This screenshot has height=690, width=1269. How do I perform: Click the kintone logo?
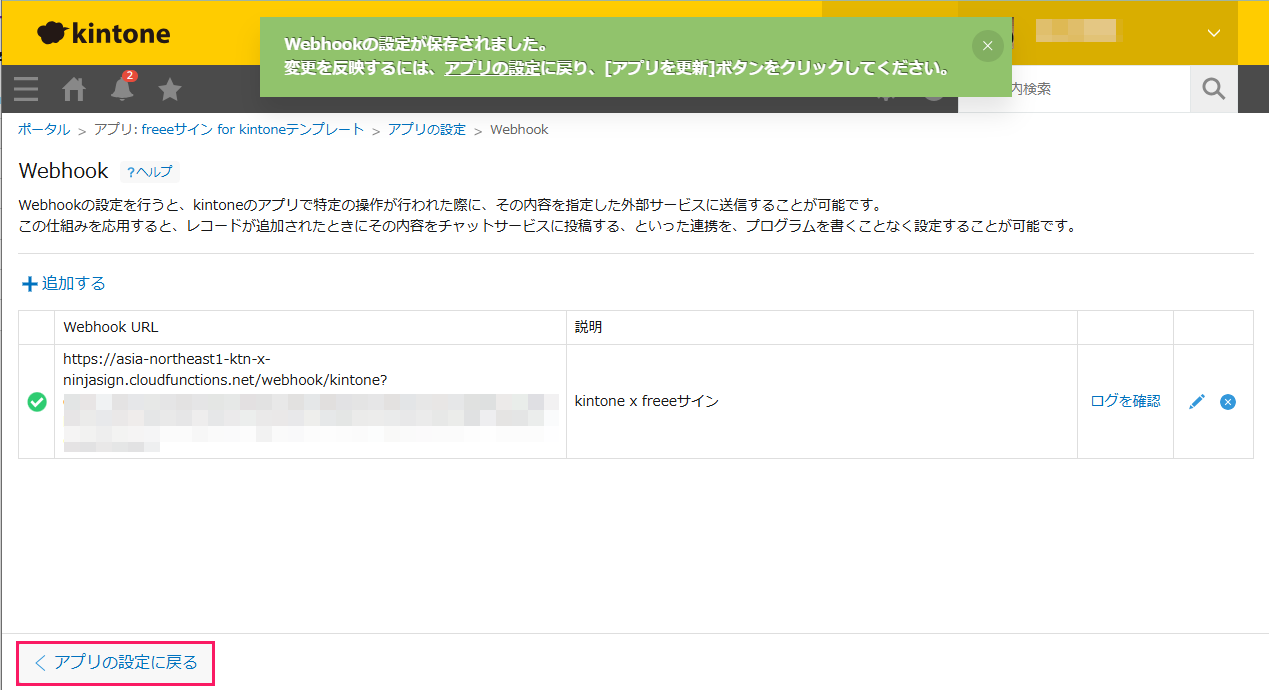tap(104, 33)
